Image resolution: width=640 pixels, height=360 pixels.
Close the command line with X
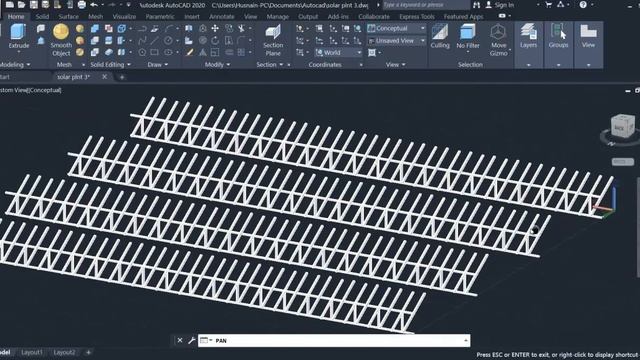point(180,340)
